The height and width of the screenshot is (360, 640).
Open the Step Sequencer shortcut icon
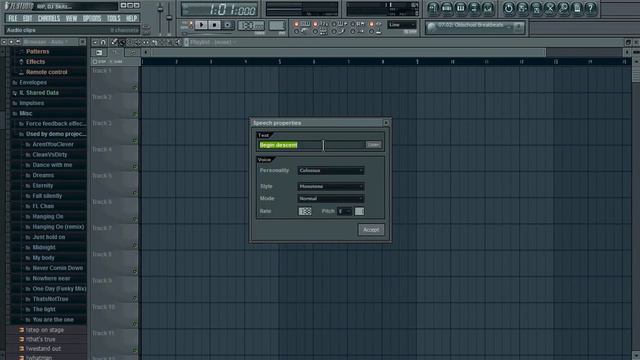[x=447, y=8]
